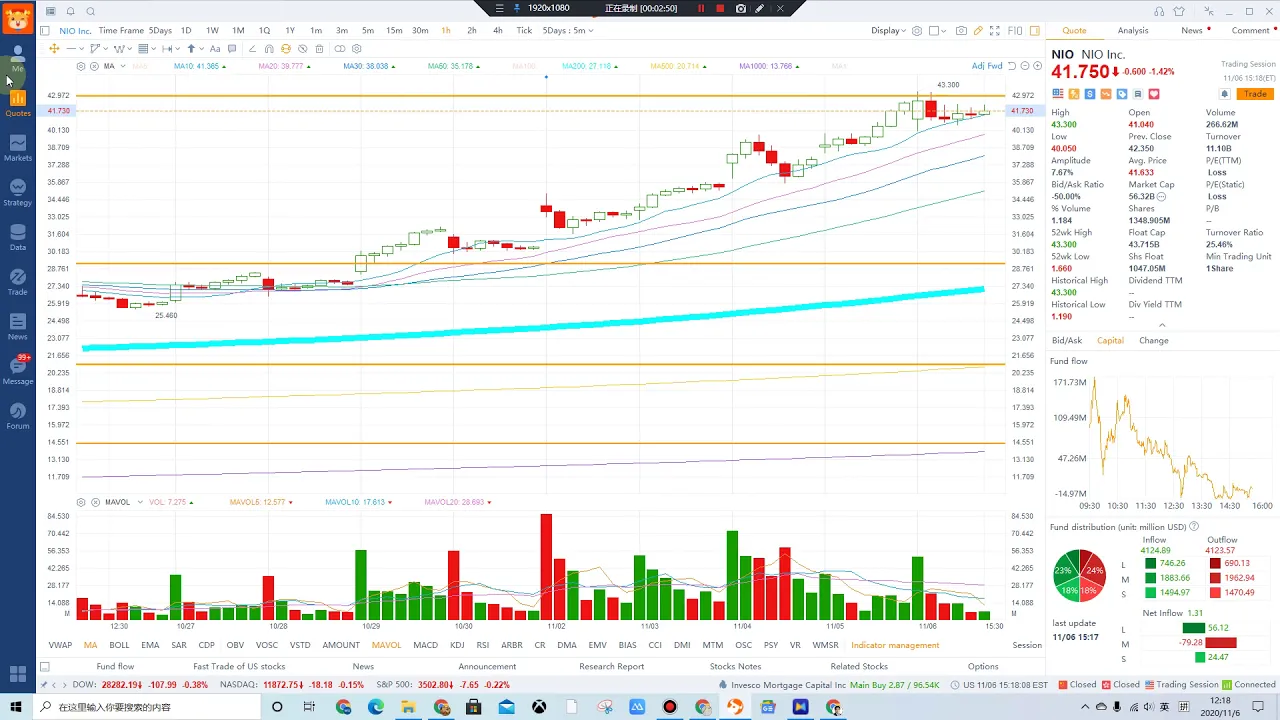Open the Trade sidebar icon
The height and width of the screenshot is (720, 1280).
(18, 282)
